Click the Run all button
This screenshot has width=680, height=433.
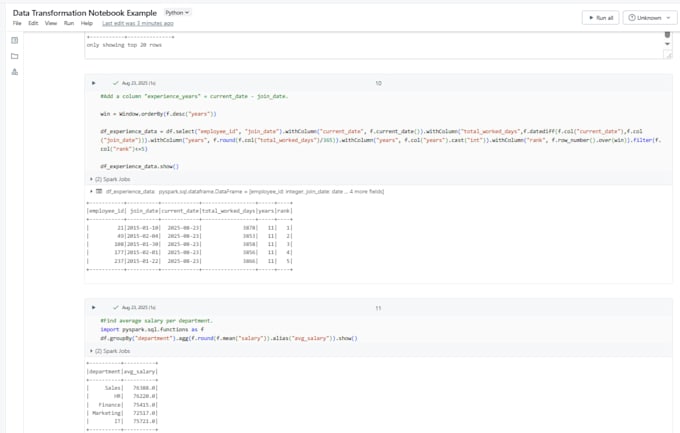click(600, 18)
